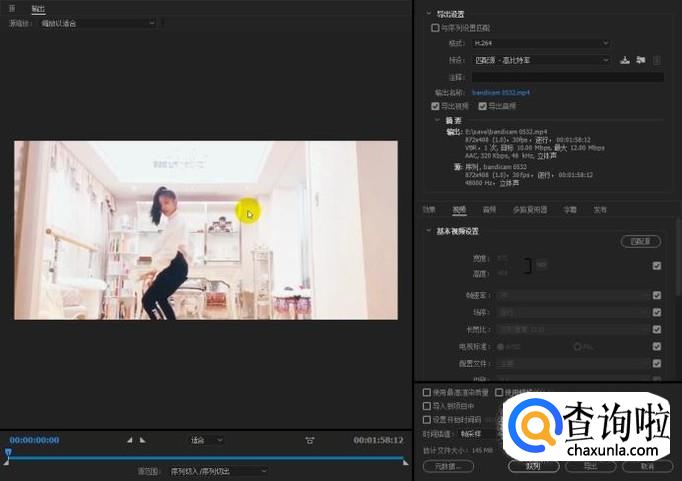Open the source range 序列切入/序列切出 dropdown
This screenshot has height=481, width=682.
[x=218, y=470]
